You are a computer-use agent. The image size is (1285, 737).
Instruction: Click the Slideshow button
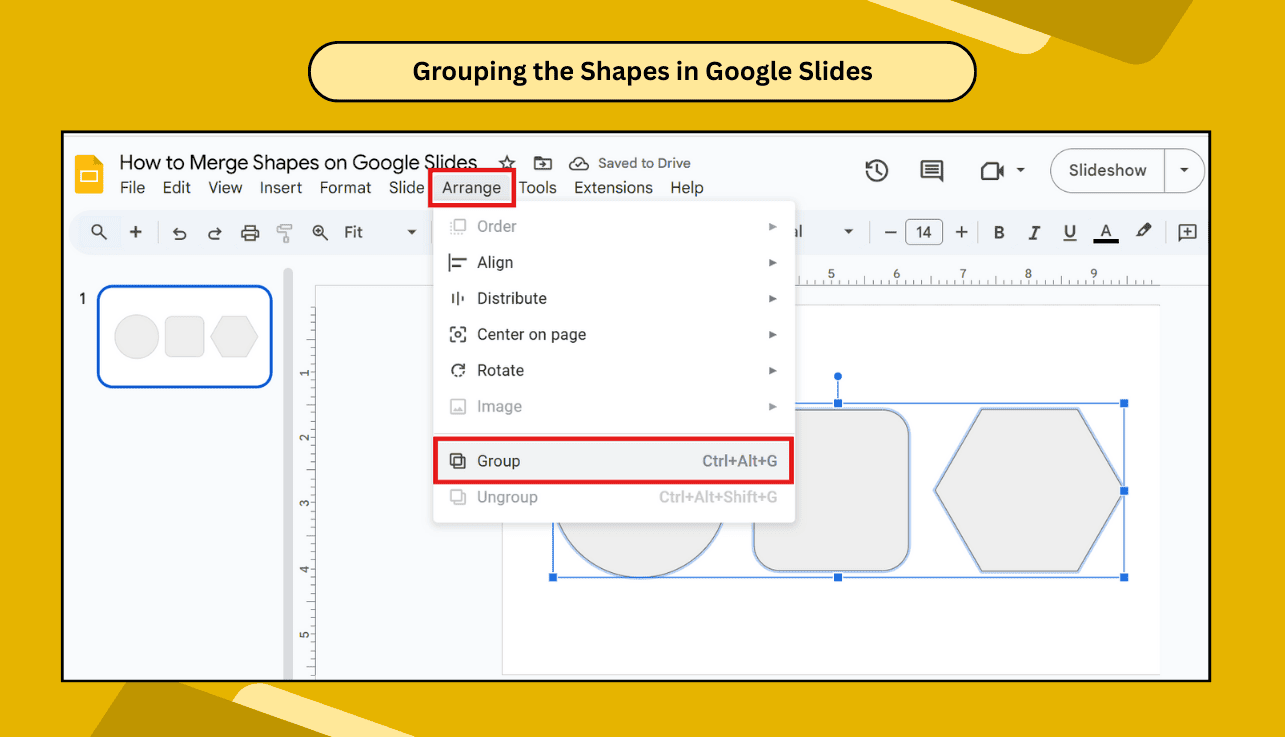tap(1106, 170)
